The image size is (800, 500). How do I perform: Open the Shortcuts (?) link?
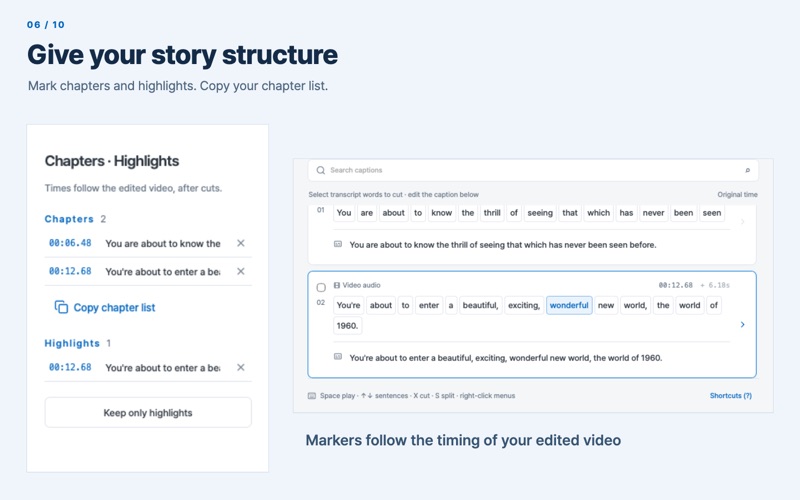coord(731,396)
